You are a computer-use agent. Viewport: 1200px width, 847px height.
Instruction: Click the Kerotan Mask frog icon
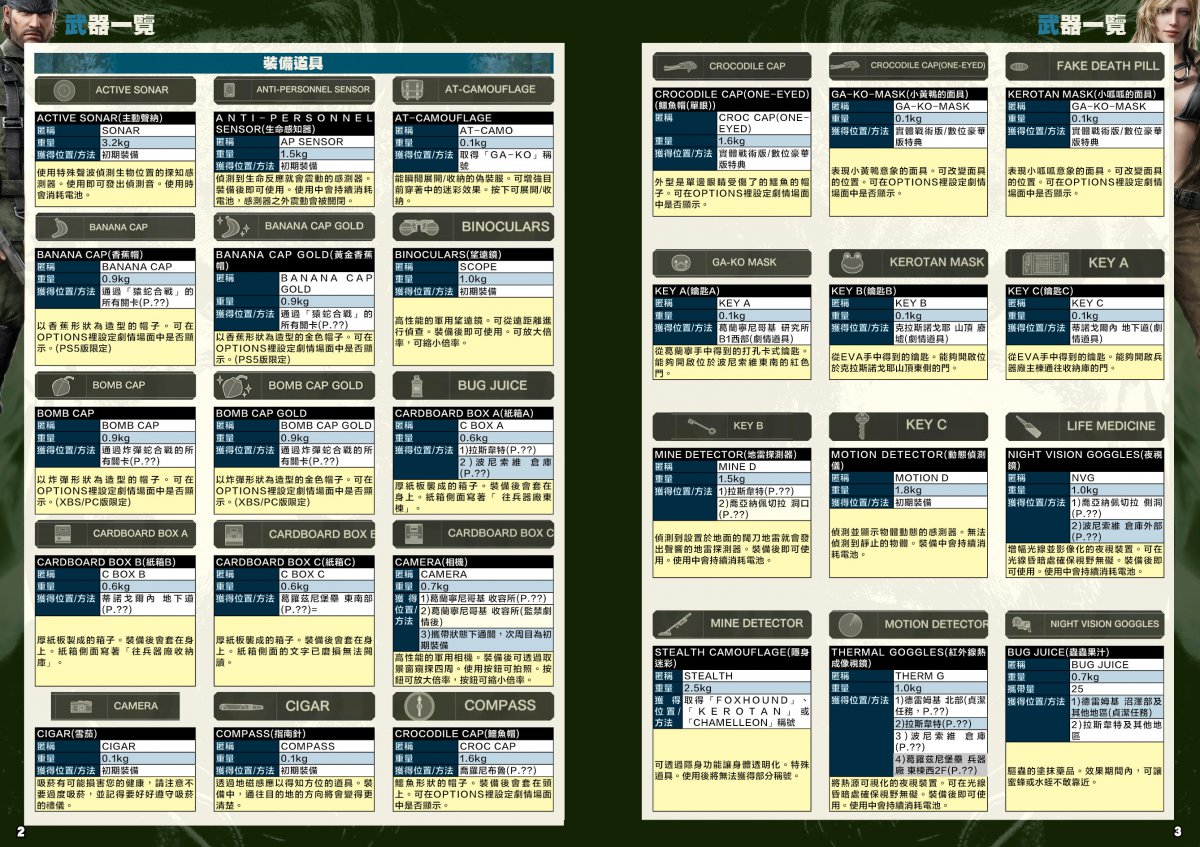point(853,263)
